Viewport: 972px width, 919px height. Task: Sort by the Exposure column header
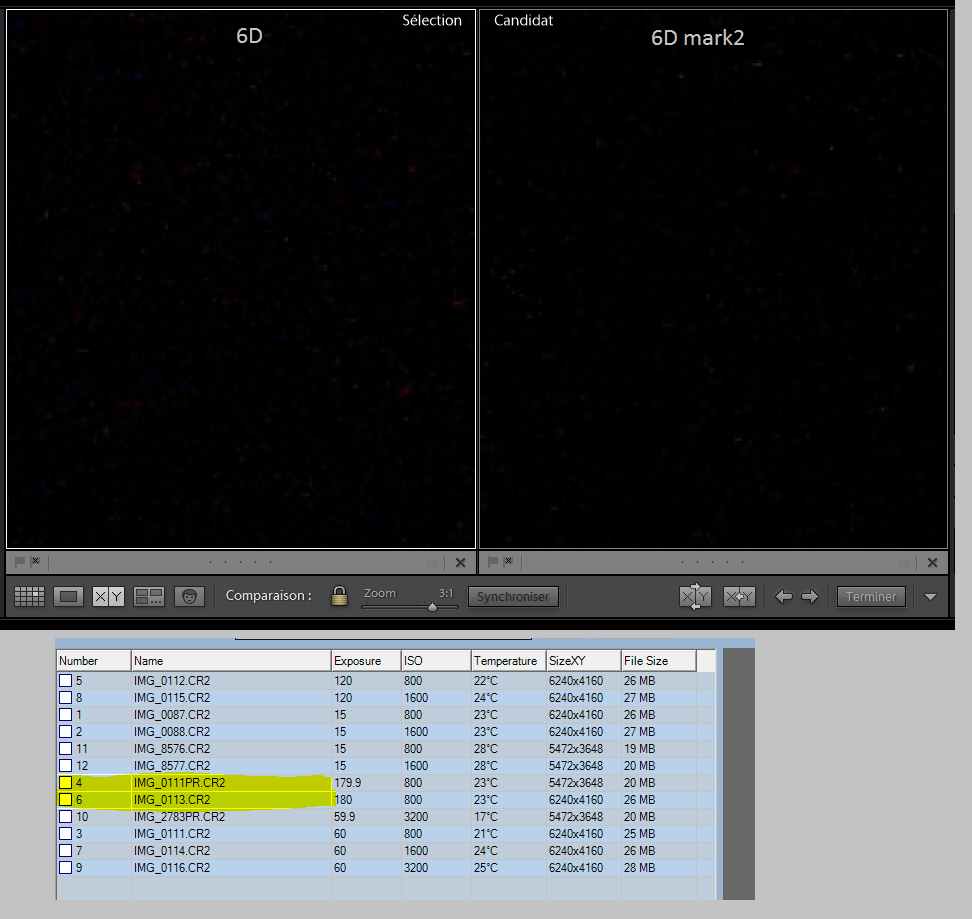pyautogui.click(x=366, y=661)
